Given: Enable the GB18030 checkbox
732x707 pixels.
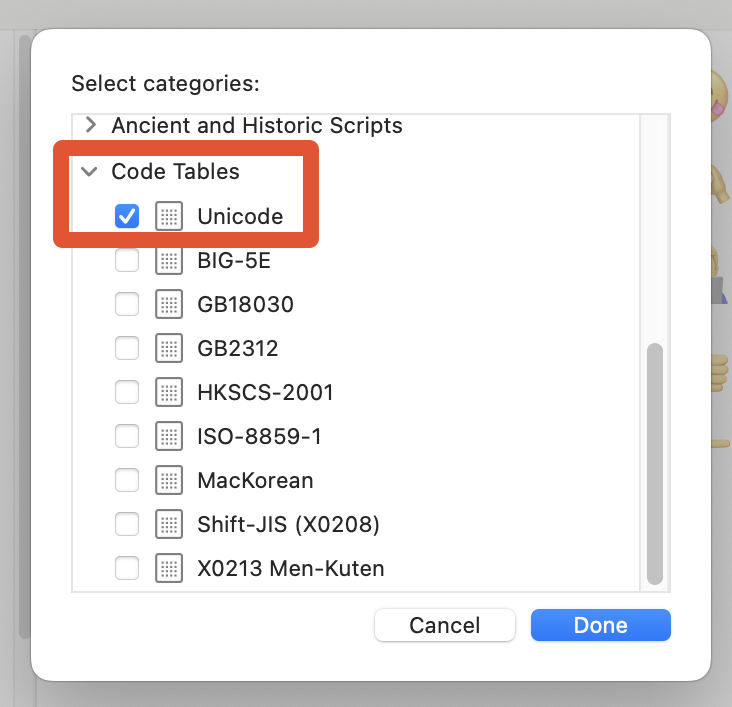Looking at the screenshot, I should 127,304.
